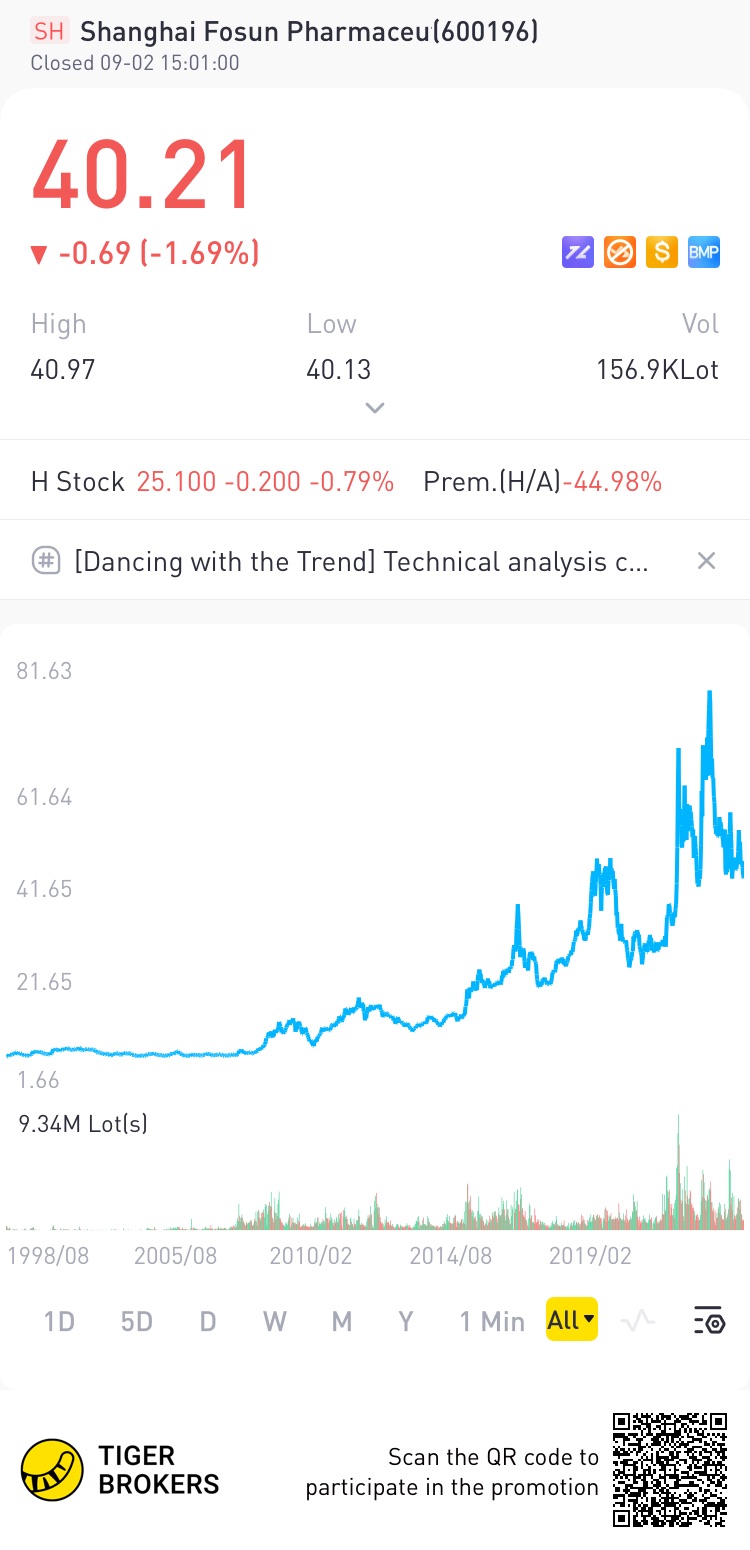
Task: Select the Y yearly chart tab
Action: (x=406, y=1321)
